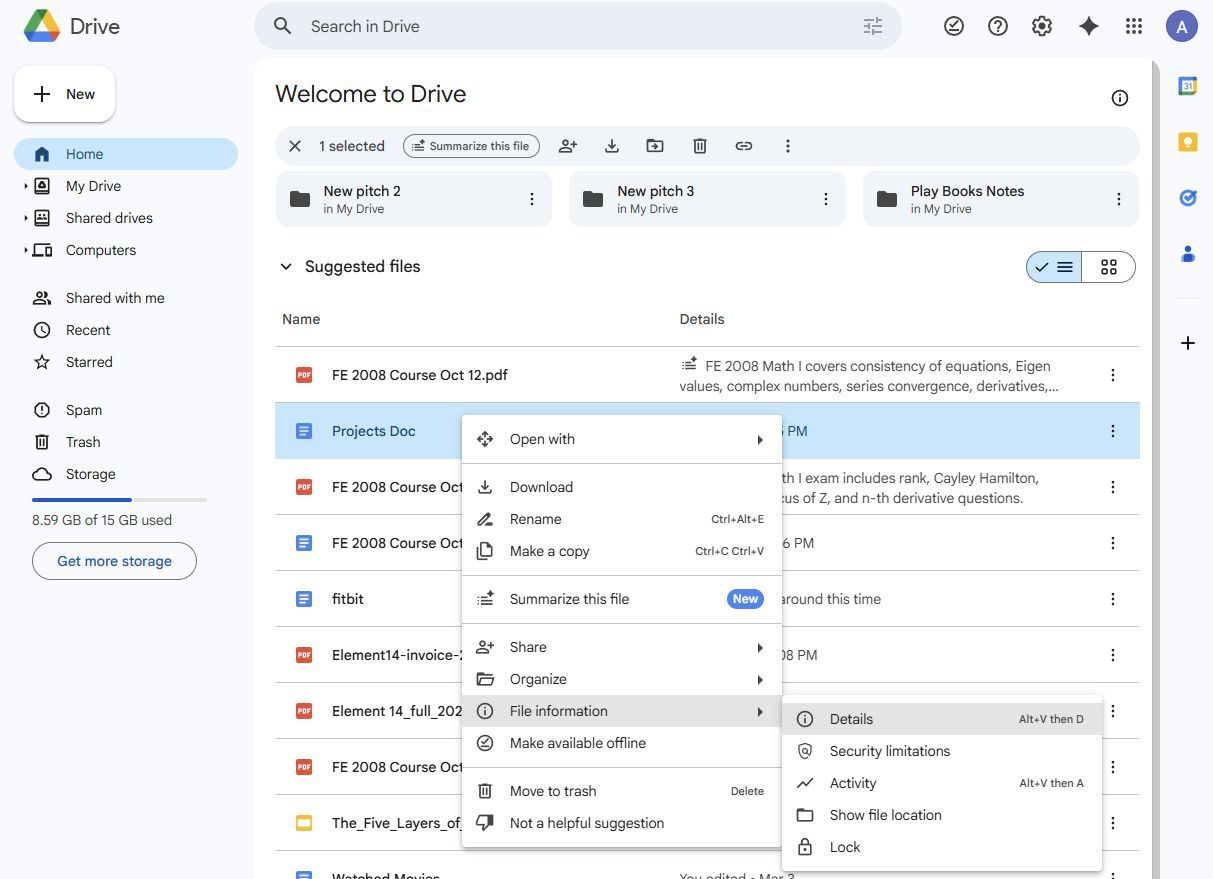
Task: Open more options for New pitch 2
Action: [532, 199]
